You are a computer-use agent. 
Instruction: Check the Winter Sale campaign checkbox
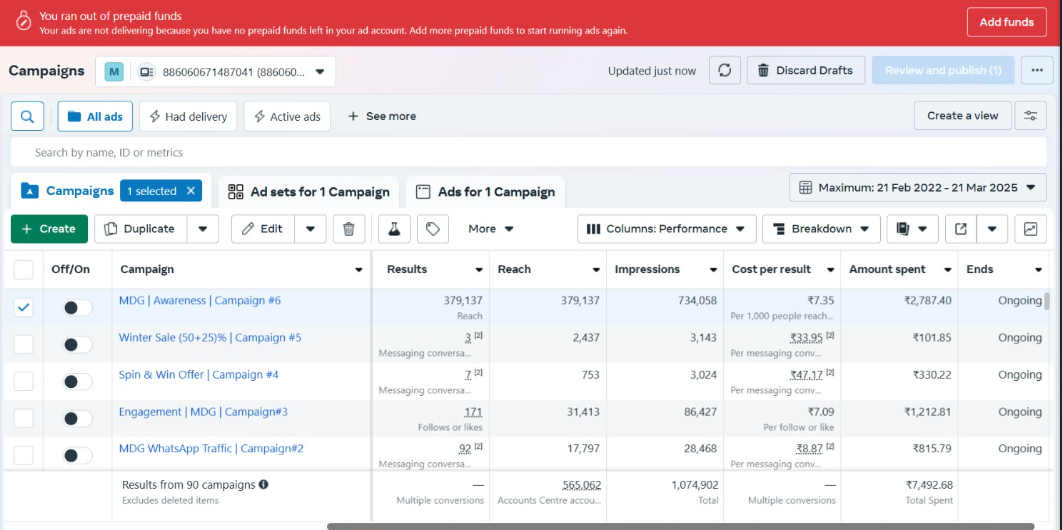tap(23, 345)
